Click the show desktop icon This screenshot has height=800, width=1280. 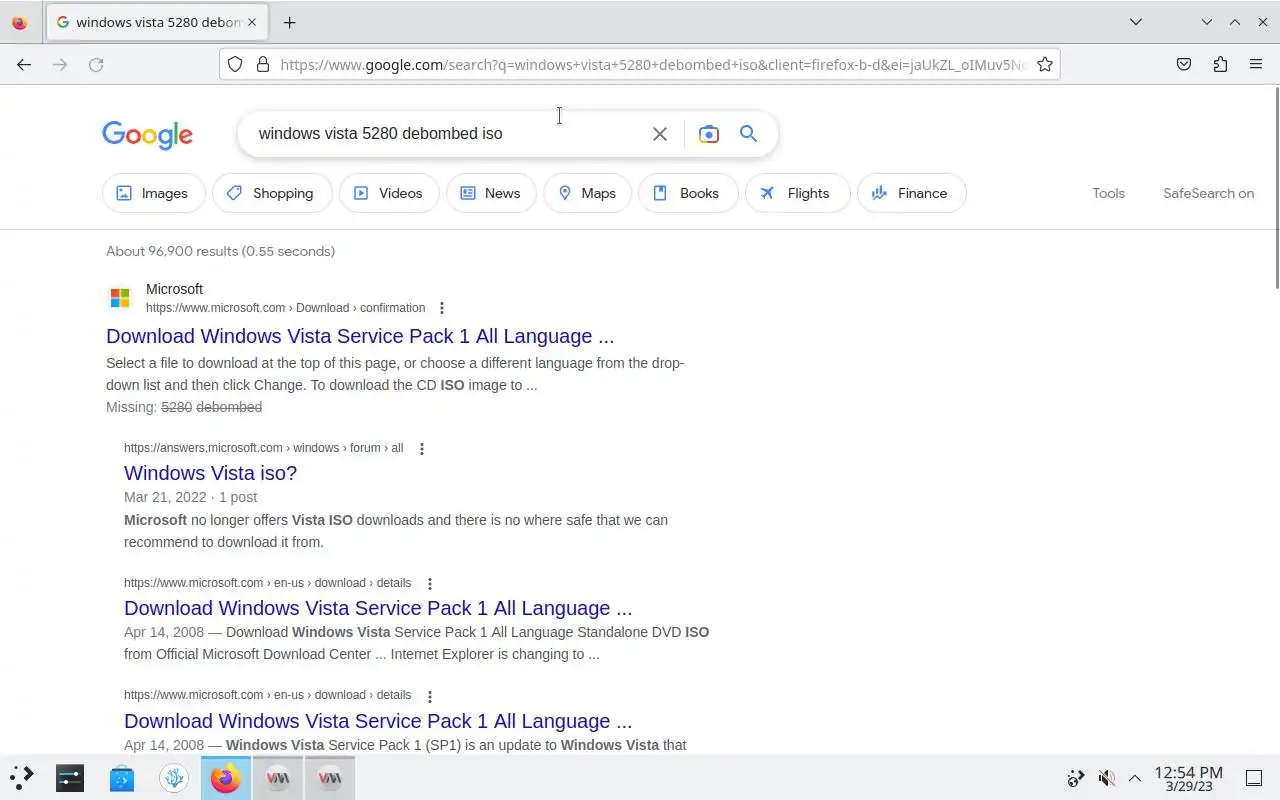1253,778
